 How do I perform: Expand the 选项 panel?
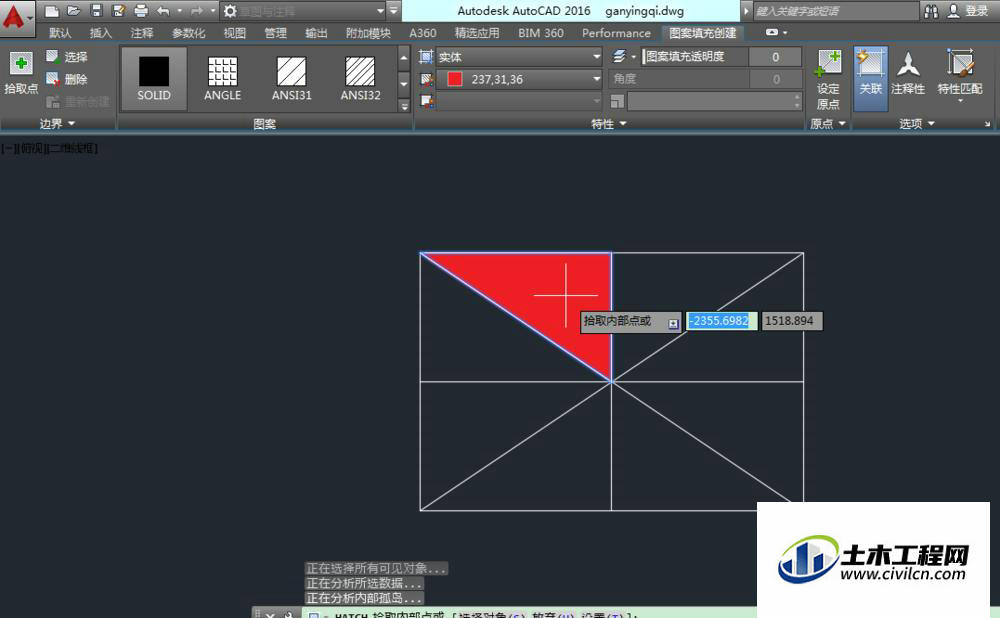(916, 124)
